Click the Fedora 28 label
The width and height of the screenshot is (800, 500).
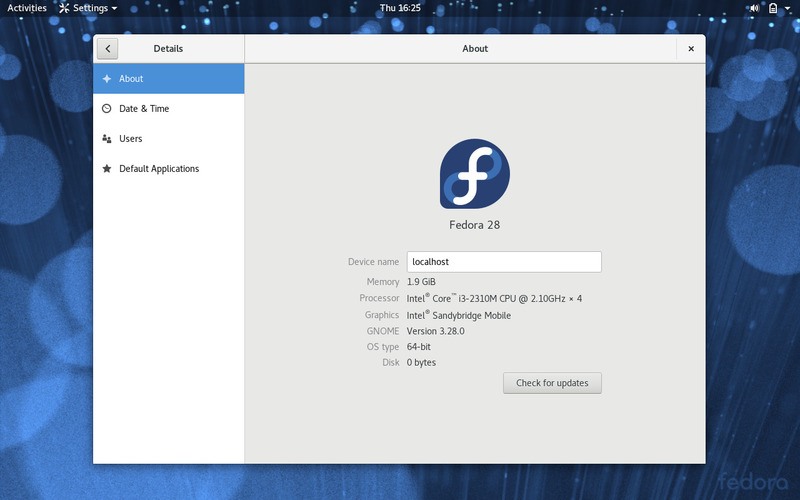pos(474,225)
